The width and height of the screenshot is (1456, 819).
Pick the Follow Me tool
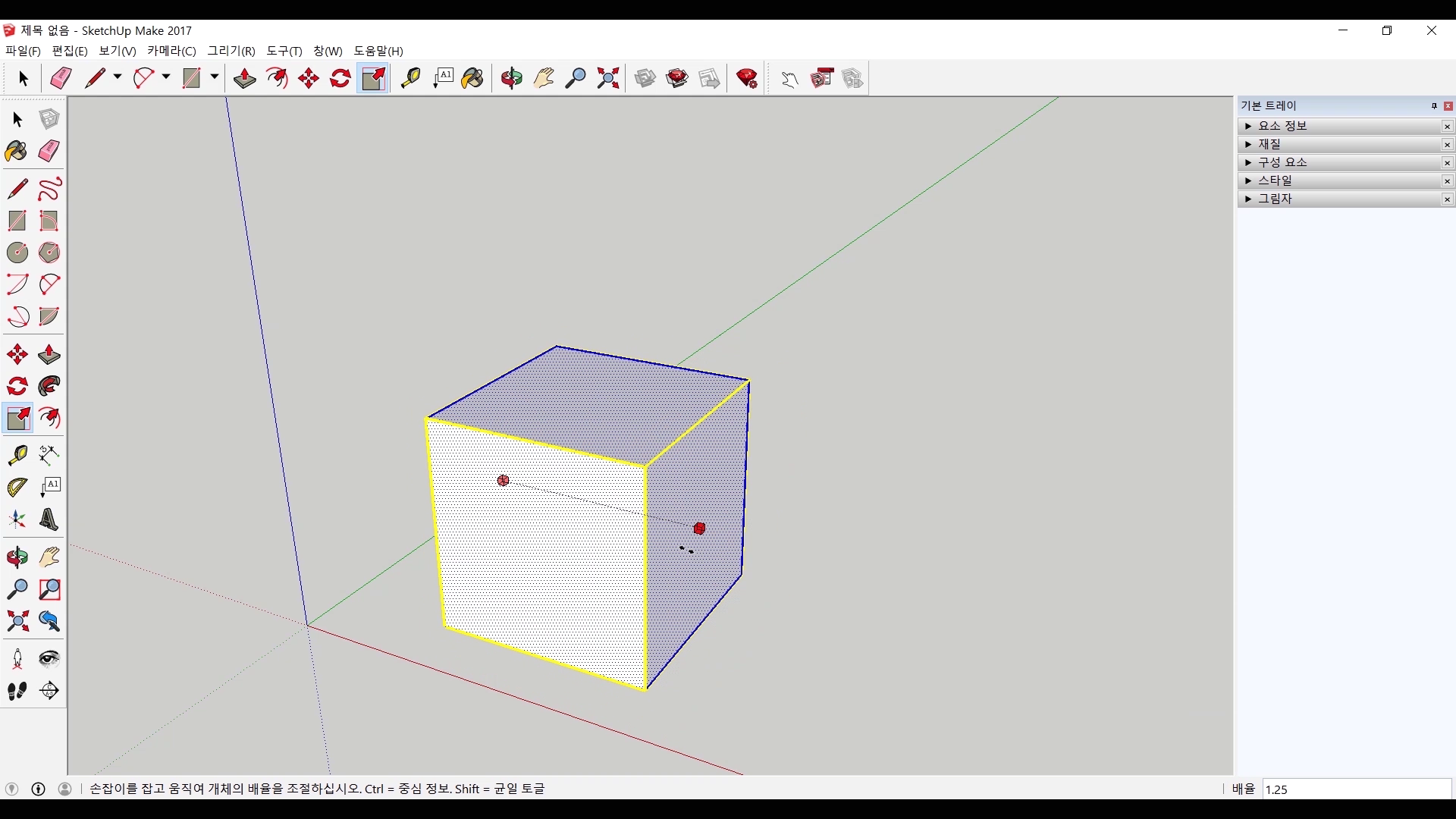(x=49, y=387)
